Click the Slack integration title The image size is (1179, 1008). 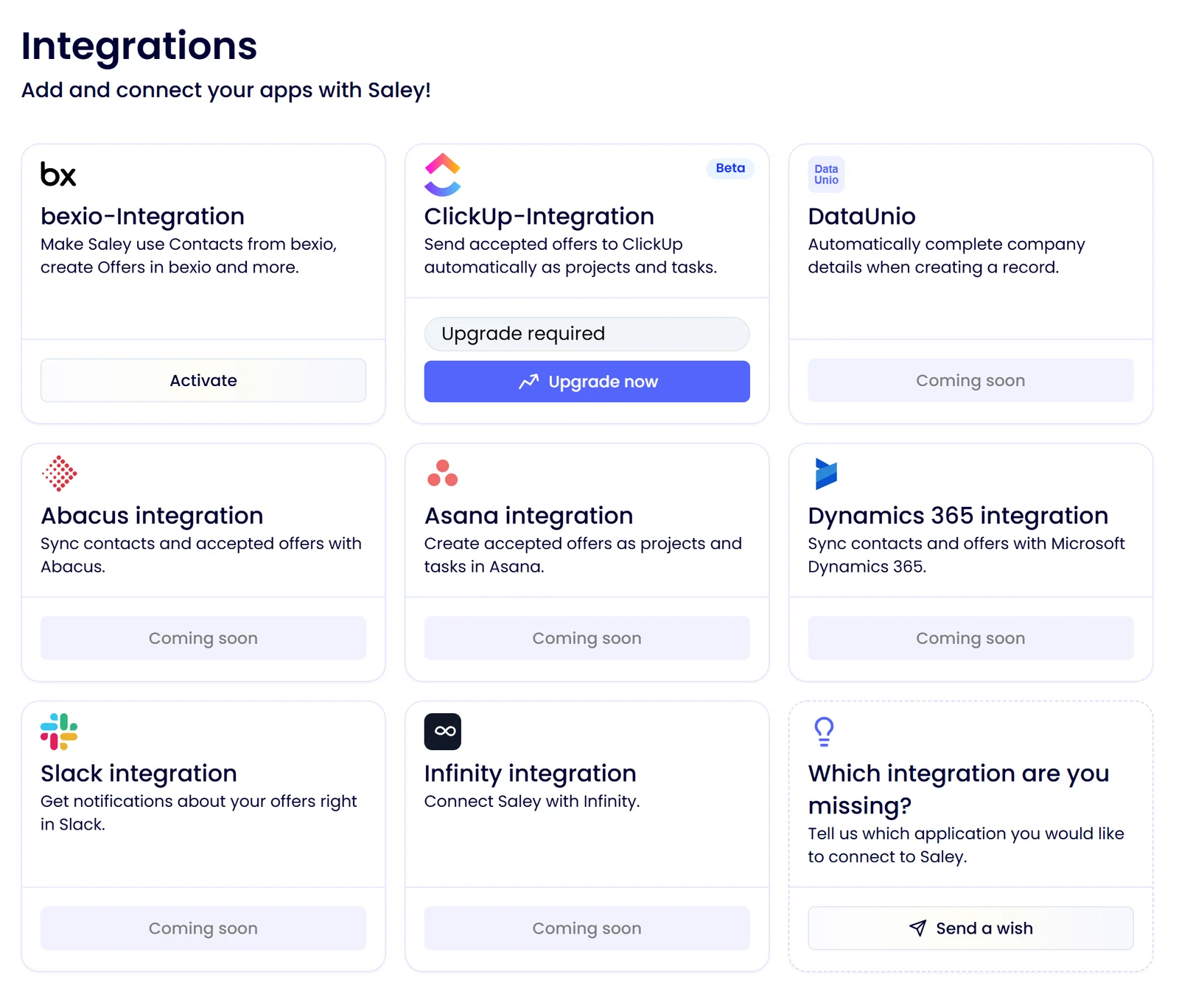coord(139,774)
